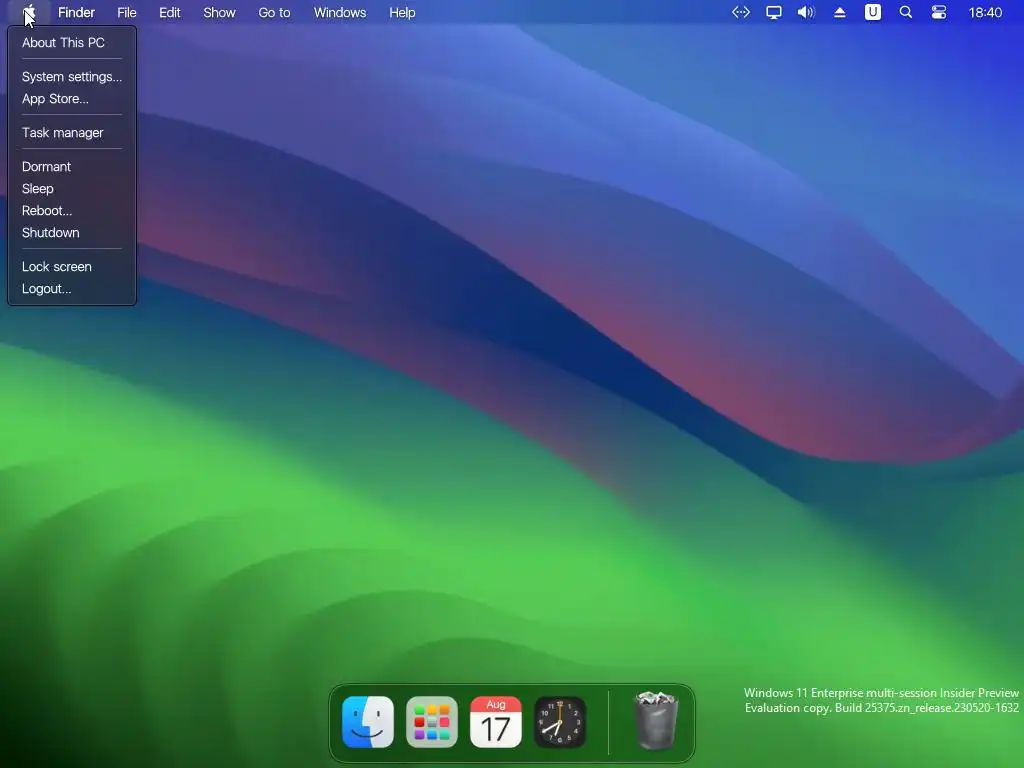The image size is (1024, 768).
Task: Open the Show menu
Action: coord(219,12)
